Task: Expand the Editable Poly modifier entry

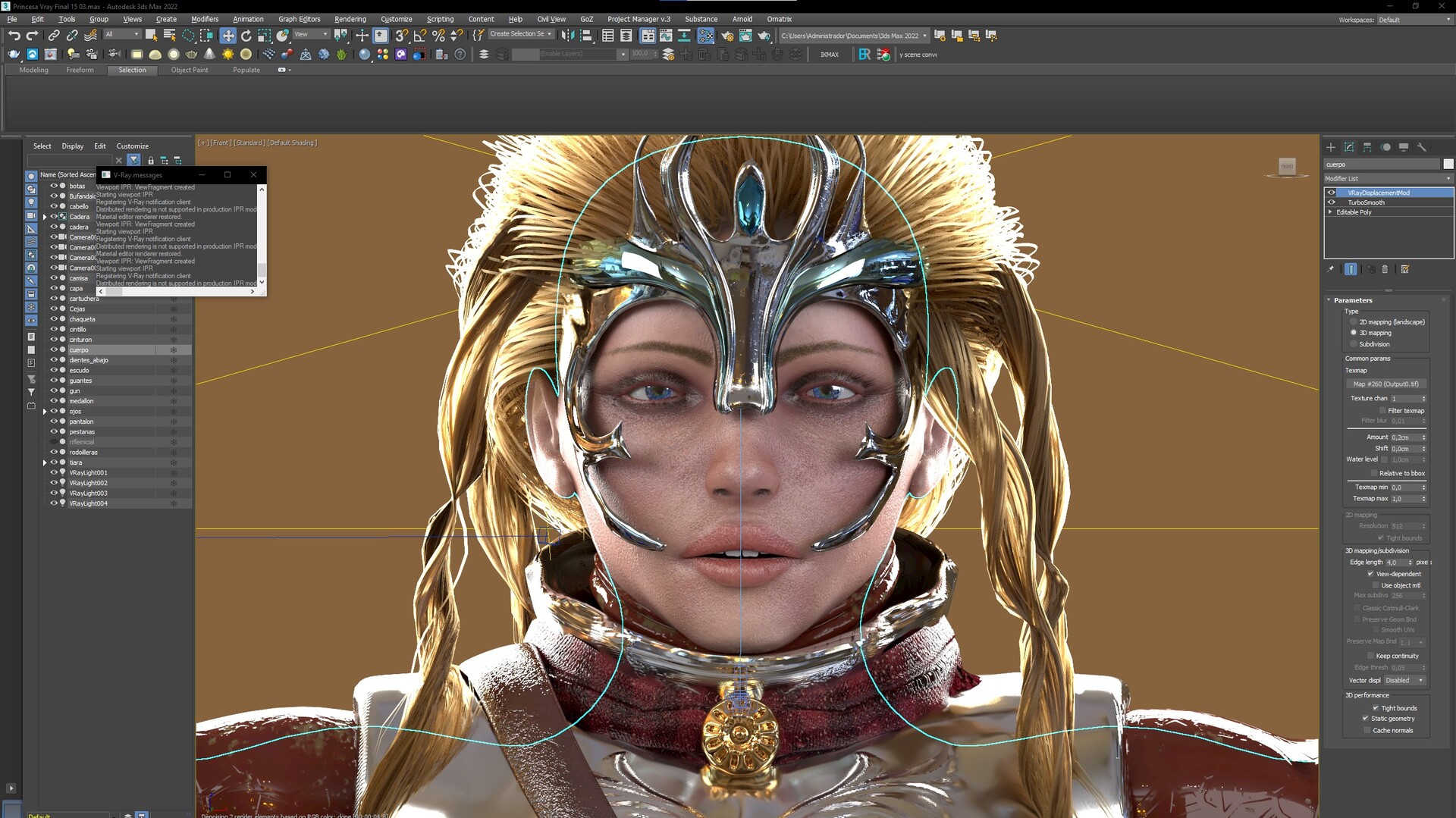Action: tap(1331, 212)
